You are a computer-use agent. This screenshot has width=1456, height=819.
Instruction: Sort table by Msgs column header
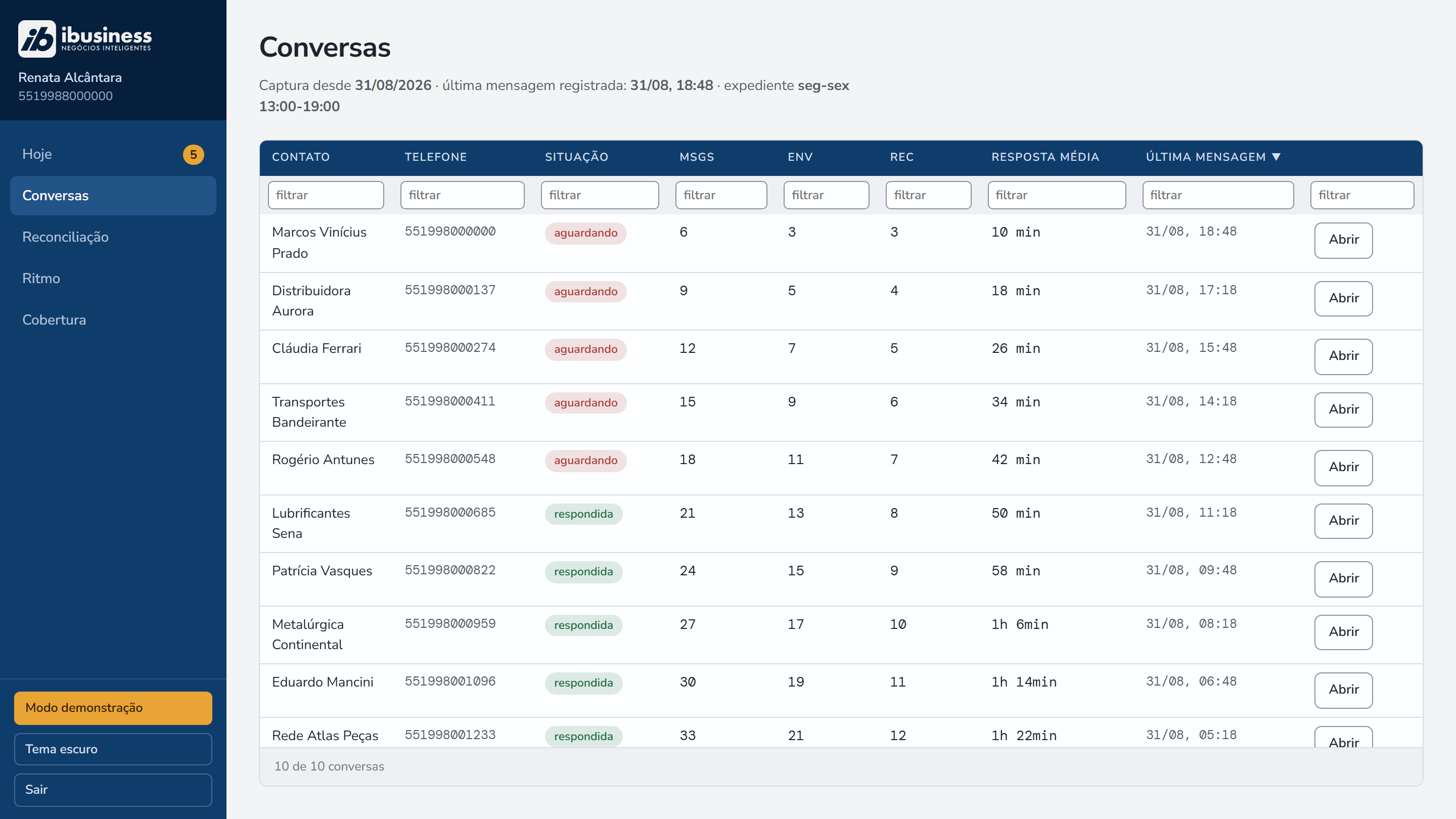[x=696, y=157]
